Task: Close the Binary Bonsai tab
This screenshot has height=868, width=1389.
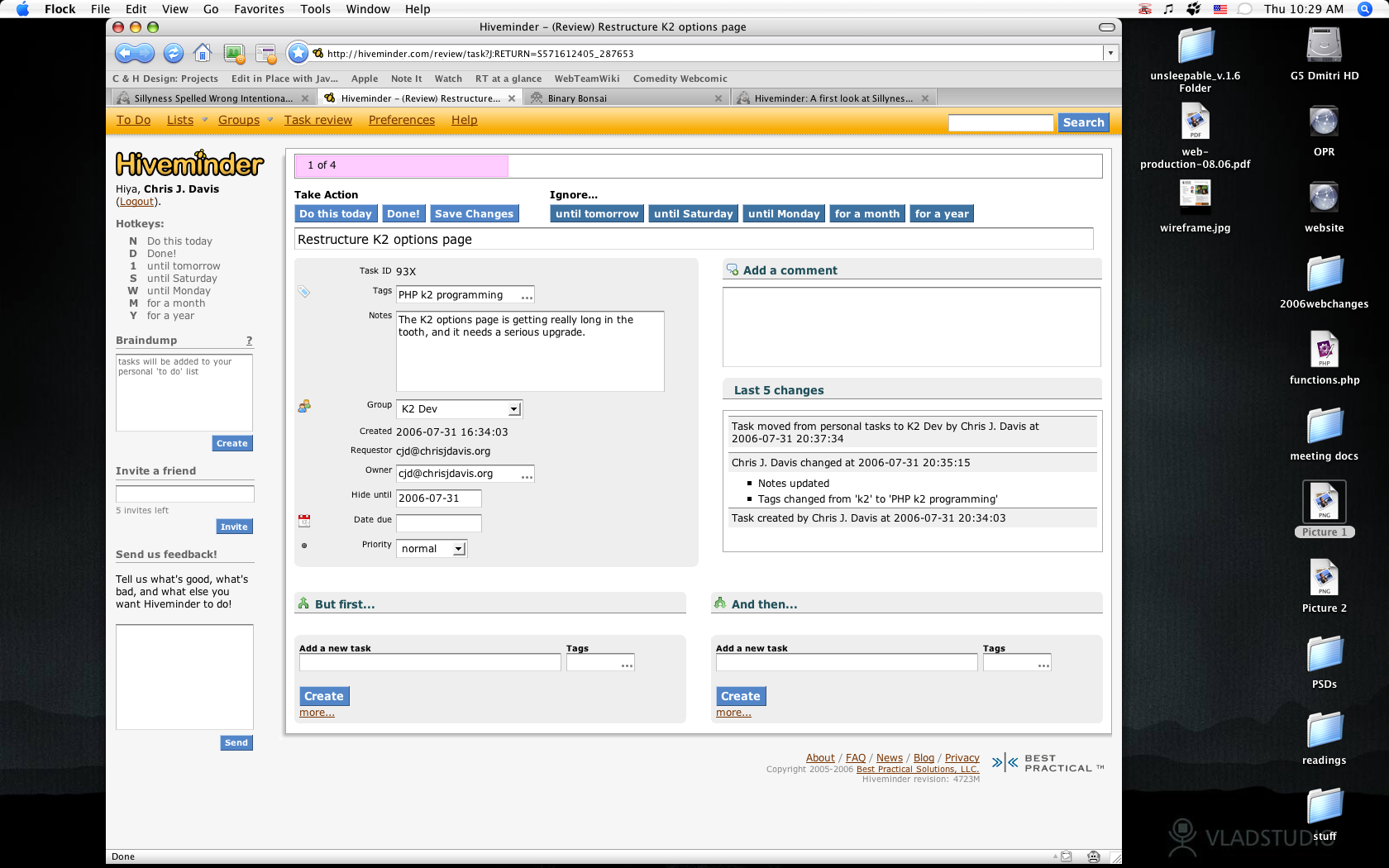Action: point(718,98)
